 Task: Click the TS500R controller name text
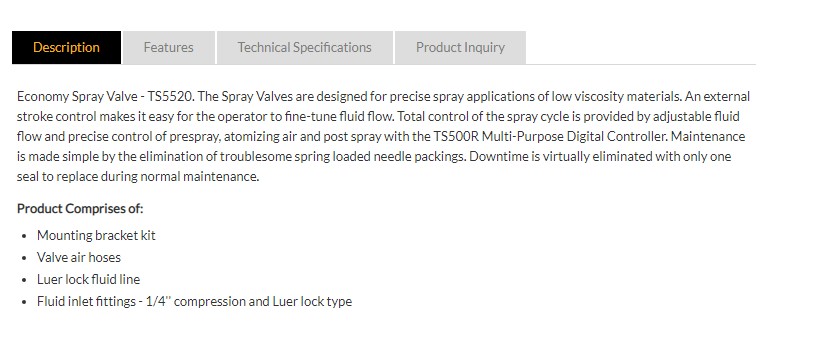(454, 136)
